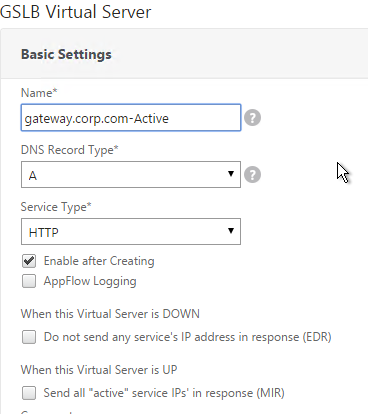Enable Send all active service IPs (MIR)

pos(29,393)
